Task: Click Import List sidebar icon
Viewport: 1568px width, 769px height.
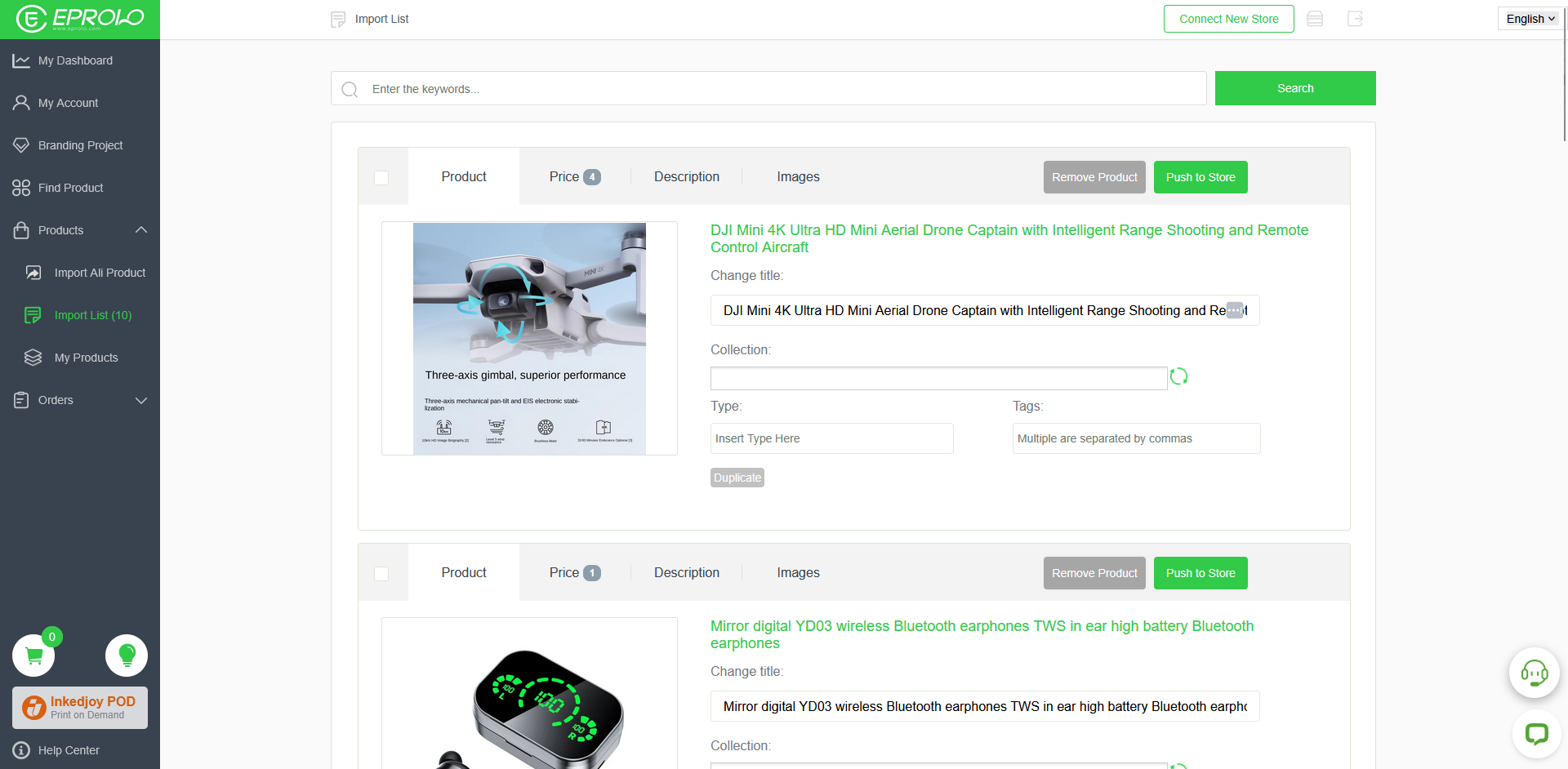Action: coord(33,315)
